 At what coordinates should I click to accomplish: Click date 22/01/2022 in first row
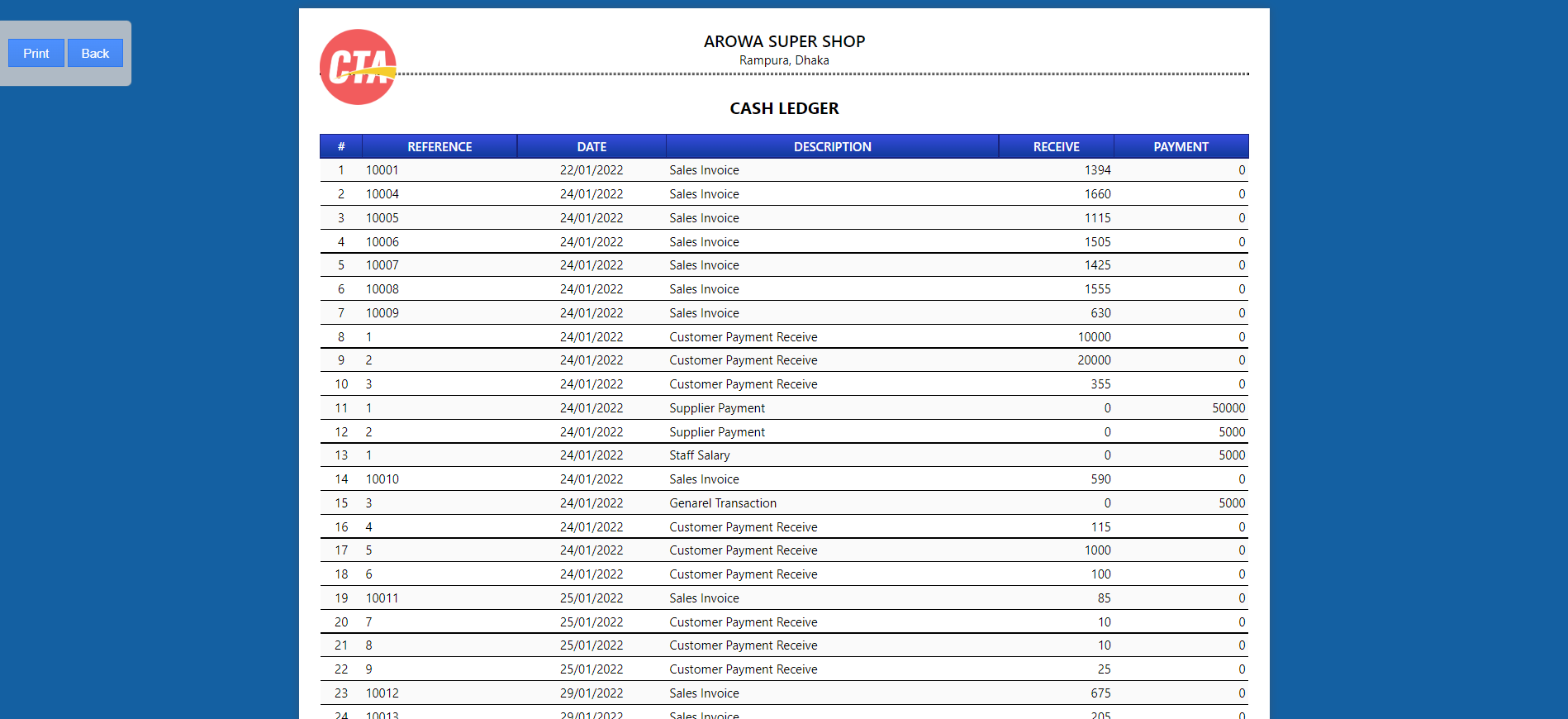592,170
